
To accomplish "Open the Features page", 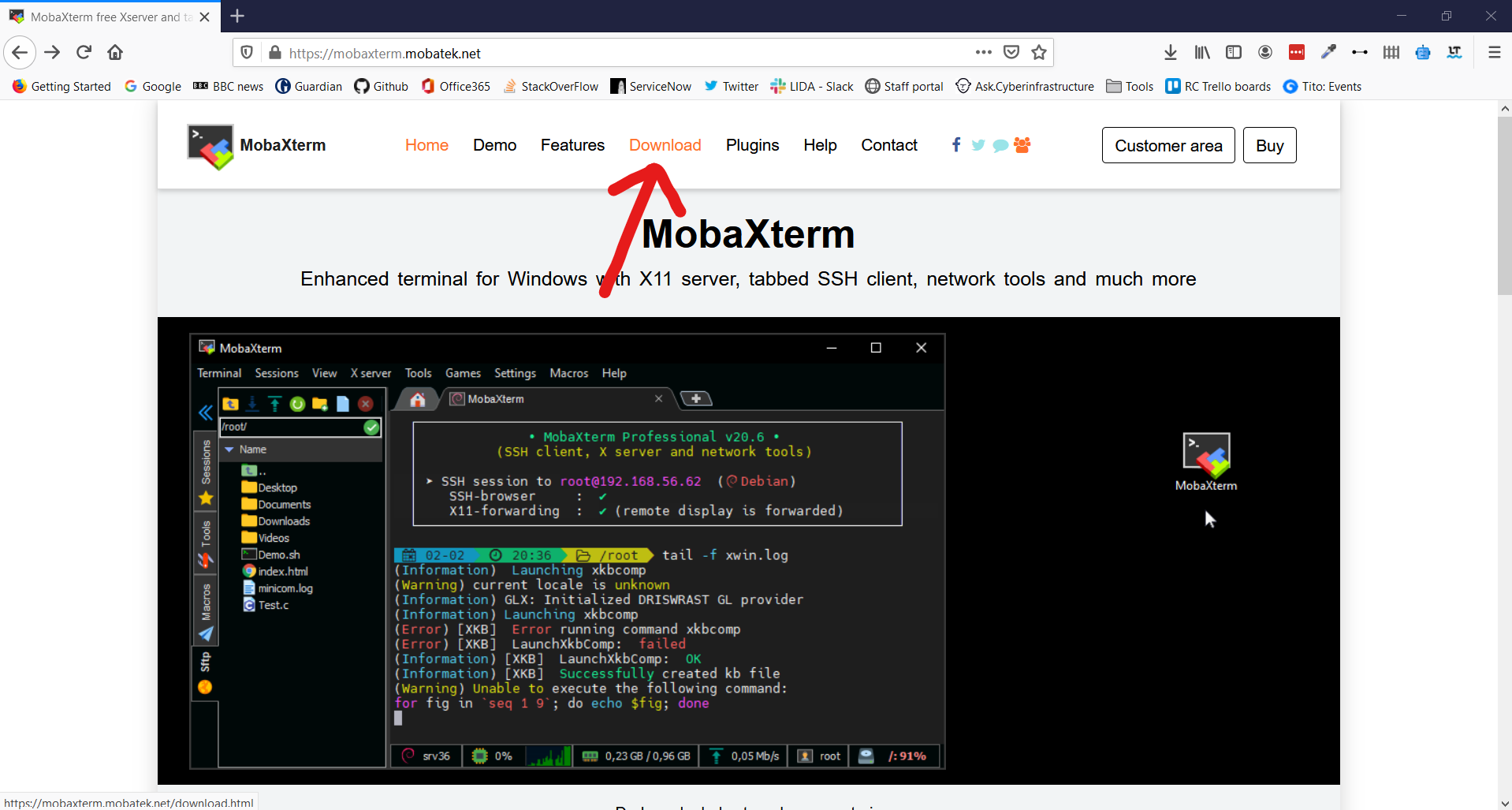I will point(572,145).
